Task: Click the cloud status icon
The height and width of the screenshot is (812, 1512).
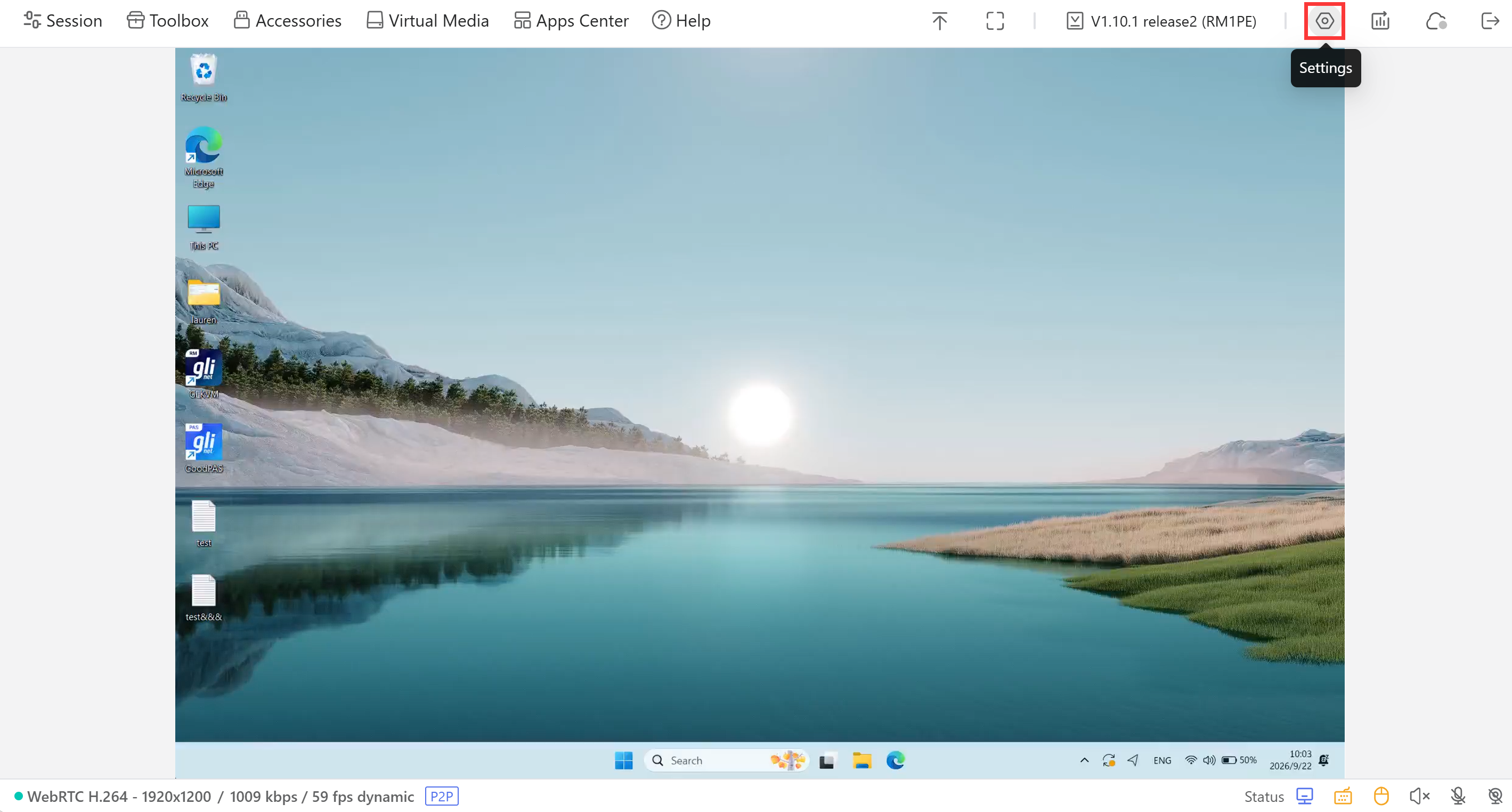Action: 1436,21
